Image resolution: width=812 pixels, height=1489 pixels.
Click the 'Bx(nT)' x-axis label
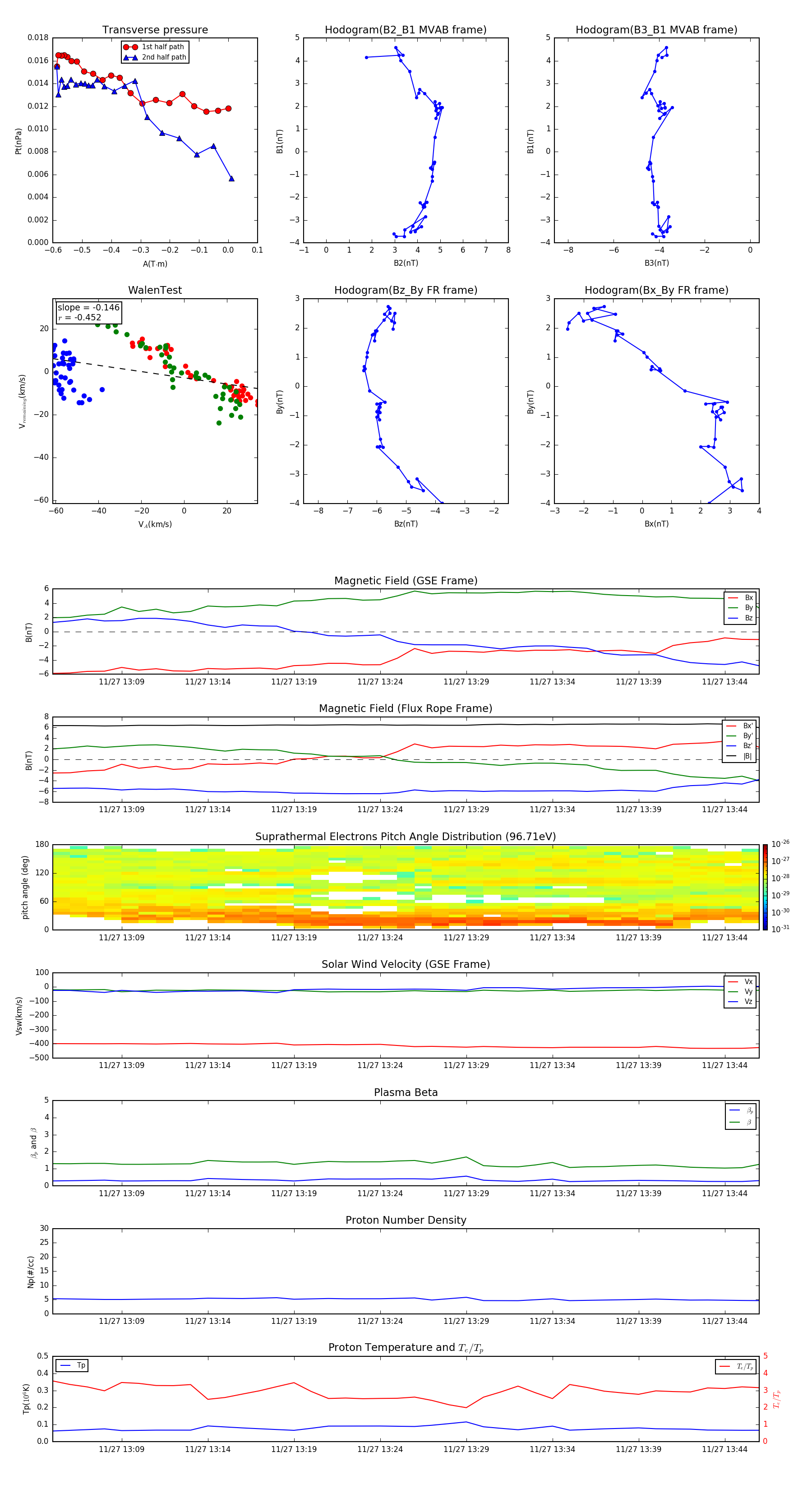point(656,524)
